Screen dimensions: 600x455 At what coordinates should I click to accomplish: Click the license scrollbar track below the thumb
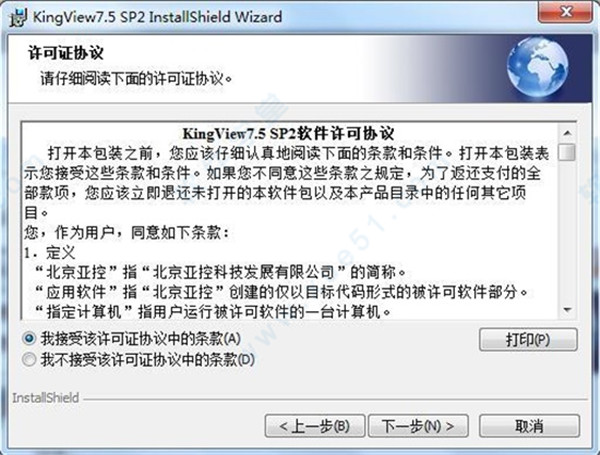[x=567, y=230]
